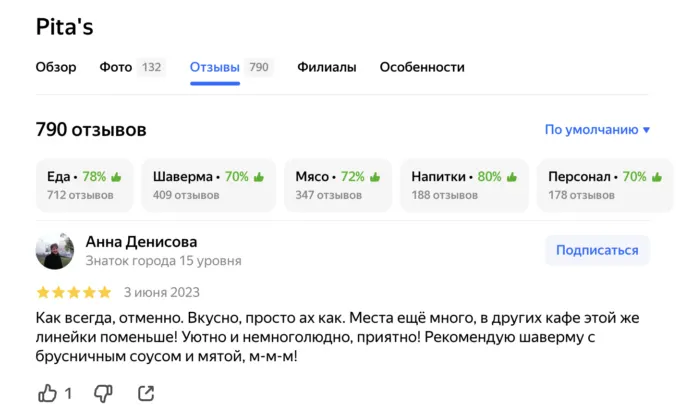The width and height of the screenshot is (680, 417).
Task: Dislike the review with thumbs down
Action: point(103,393)
